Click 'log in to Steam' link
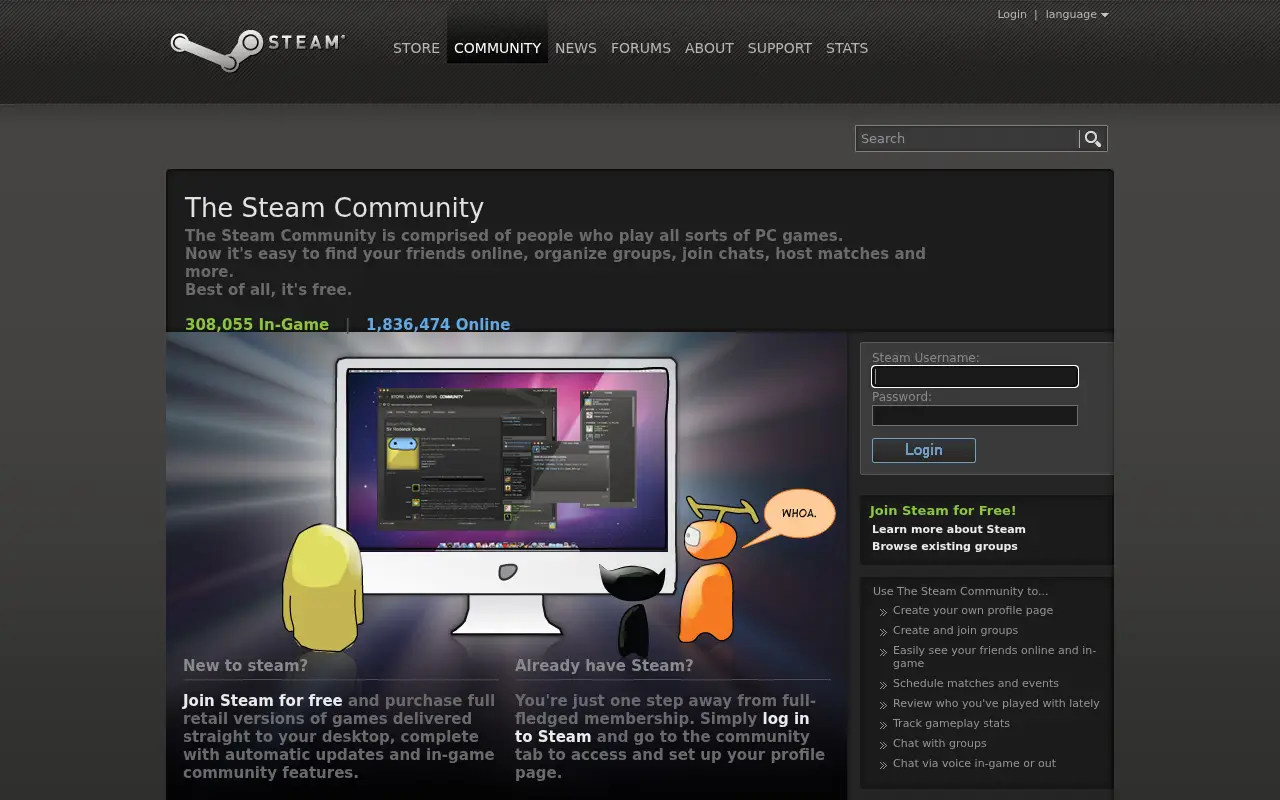The image size is (1280, 800). (x=662, y=728)
